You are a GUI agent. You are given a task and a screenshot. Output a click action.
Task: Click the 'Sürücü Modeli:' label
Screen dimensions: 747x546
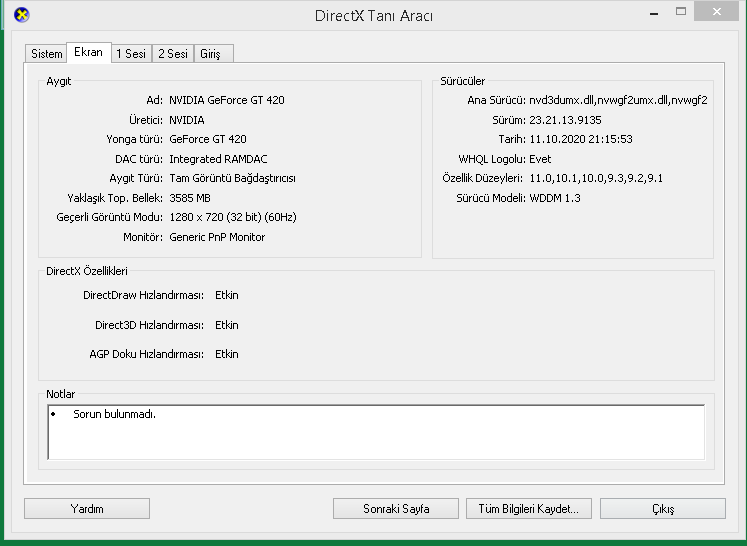pyautogui.click(x=491, y=198)
